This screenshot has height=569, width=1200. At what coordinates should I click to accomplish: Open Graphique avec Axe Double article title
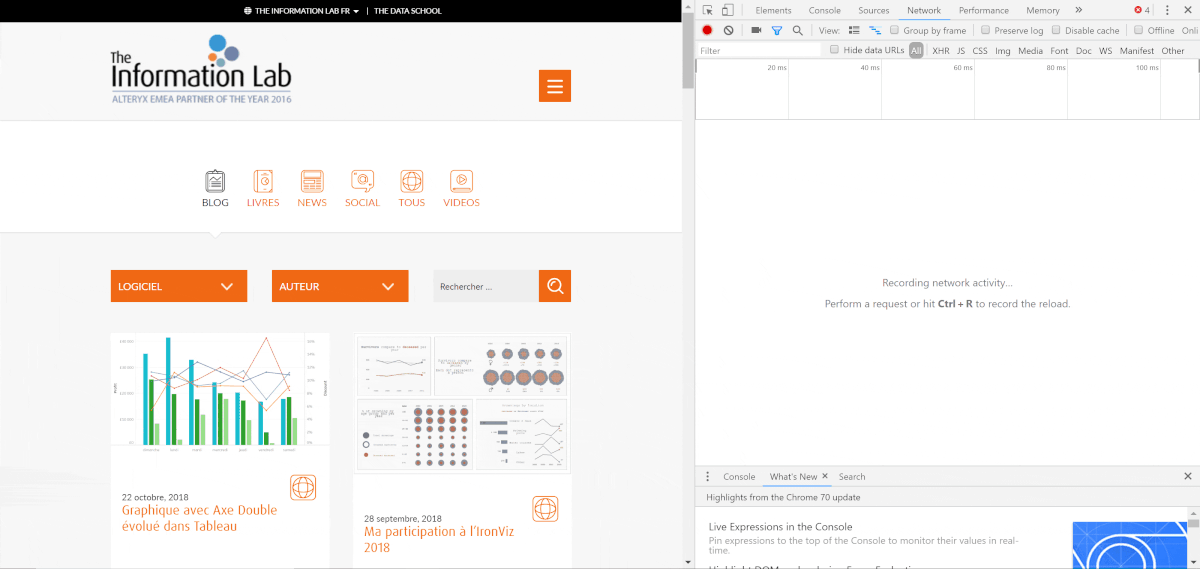click(x=200, y=518)
